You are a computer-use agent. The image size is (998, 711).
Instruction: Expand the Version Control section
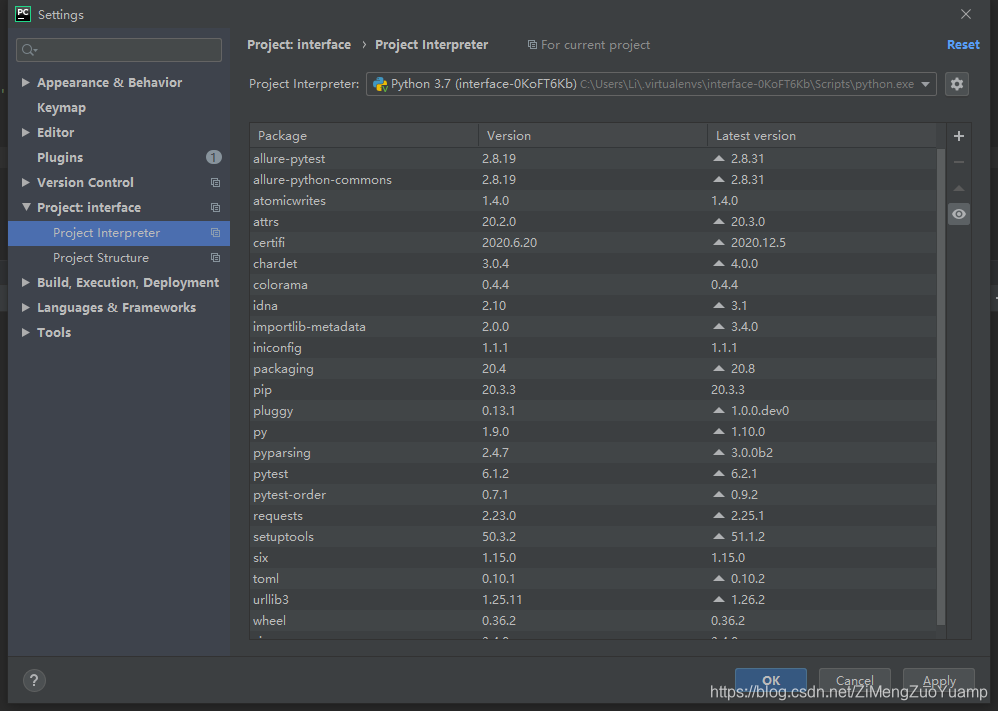click(25, 182)
